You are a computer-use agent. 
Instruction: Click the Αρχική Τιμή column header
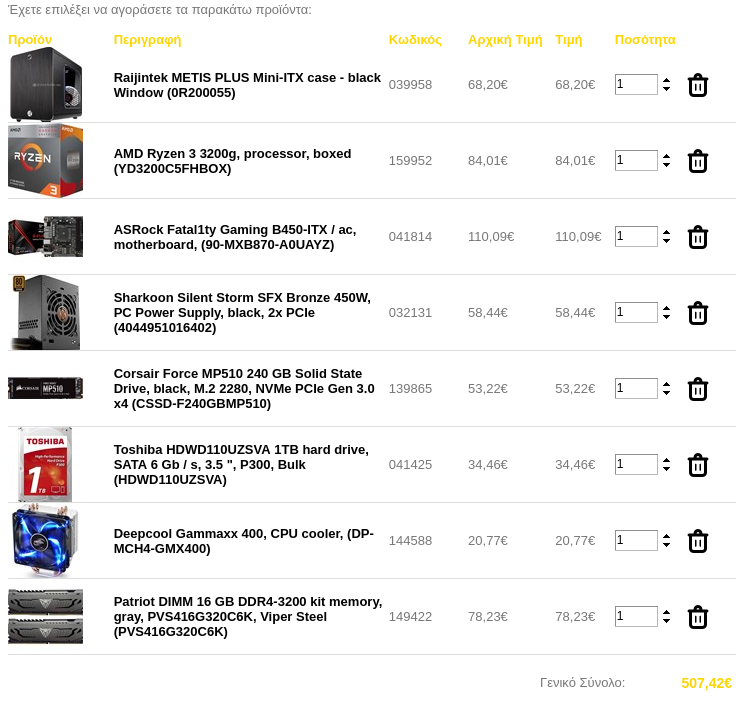(505, 40)
